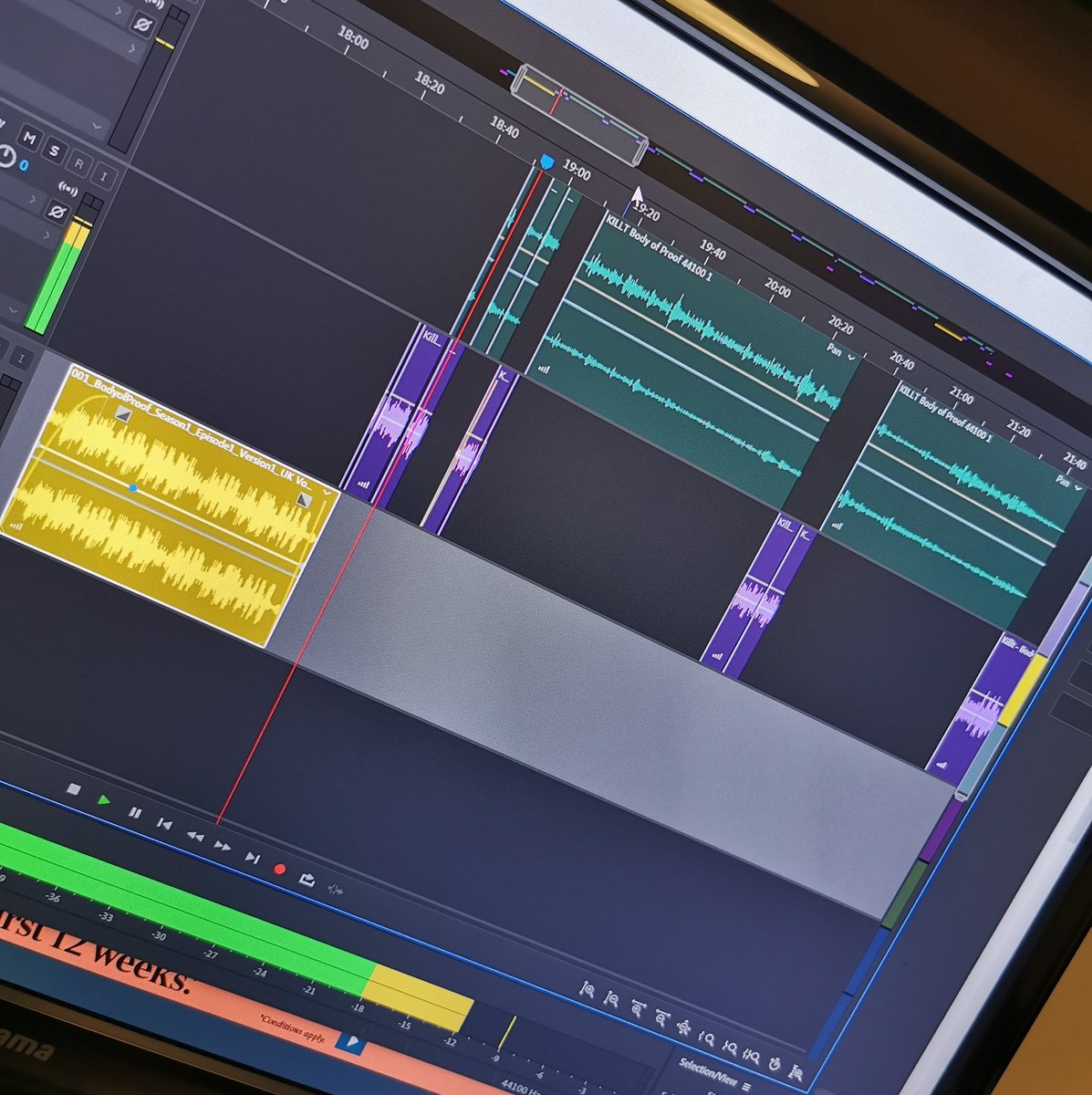Click the 20:00 mark on the time ruler
The width and height of the screenshot is (1092, 1095).
pos(777,288)
